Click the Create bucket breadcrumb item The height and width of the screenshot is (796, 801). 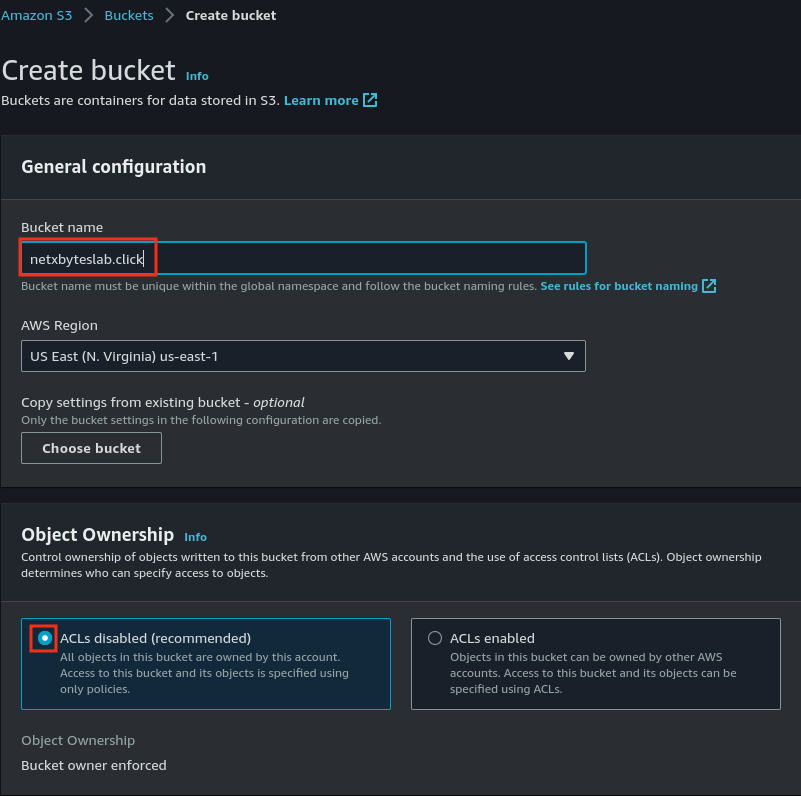pyautogui.click(x=231, y=15)
